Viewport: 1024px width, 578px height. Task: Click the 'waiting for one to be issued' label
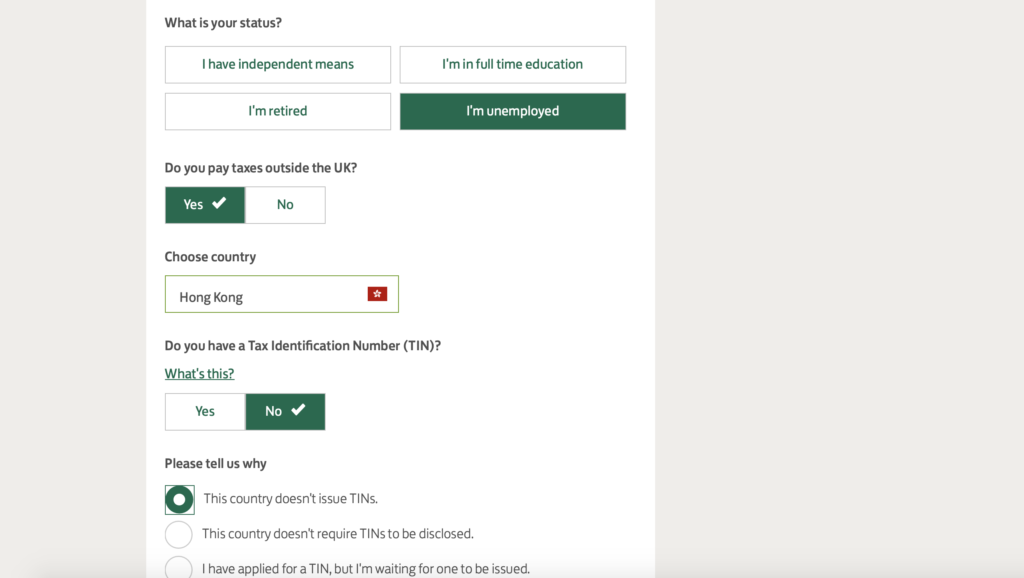(x=366, y=569)
